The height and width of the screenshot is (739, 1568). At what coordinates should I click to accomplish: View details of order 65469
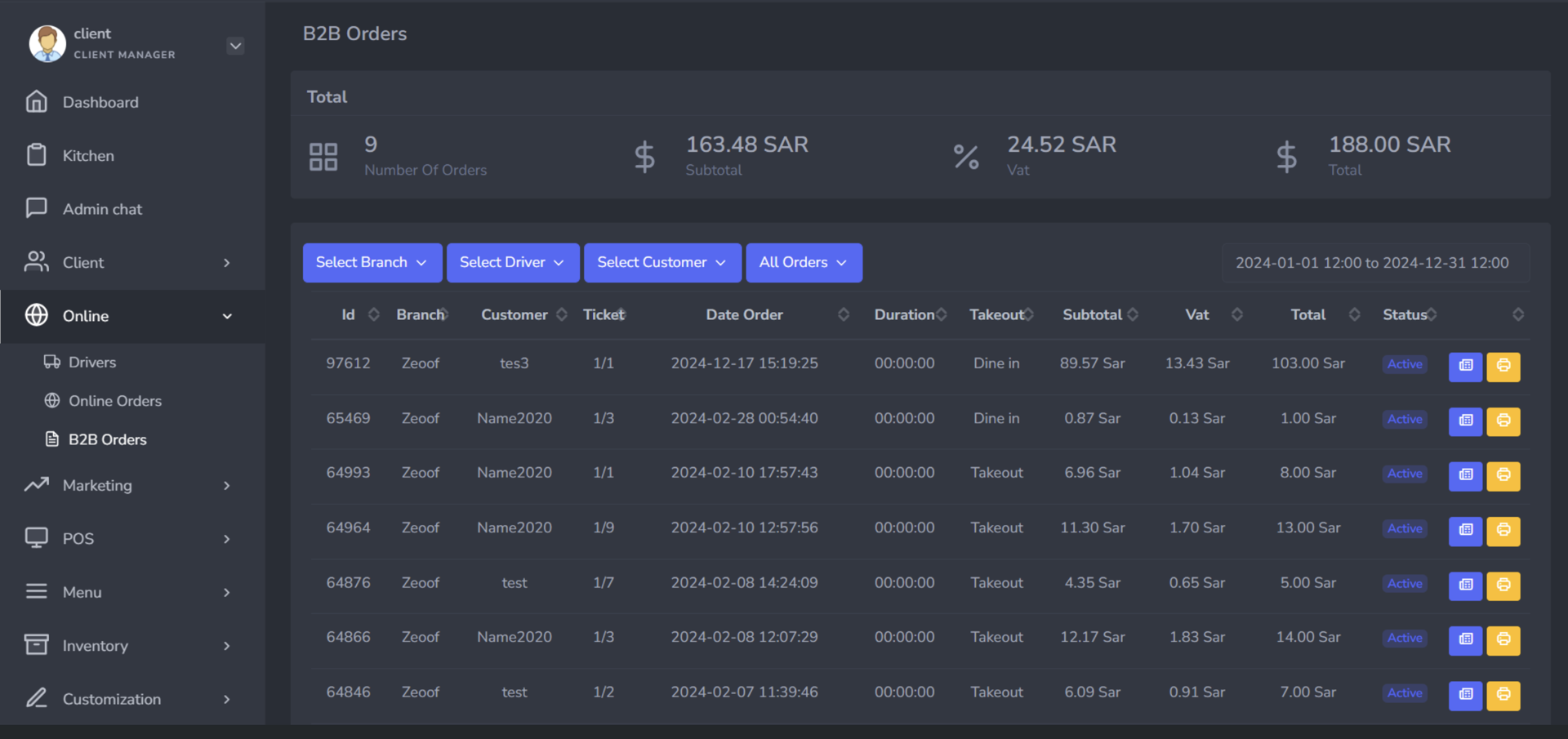click(1466, 421)
